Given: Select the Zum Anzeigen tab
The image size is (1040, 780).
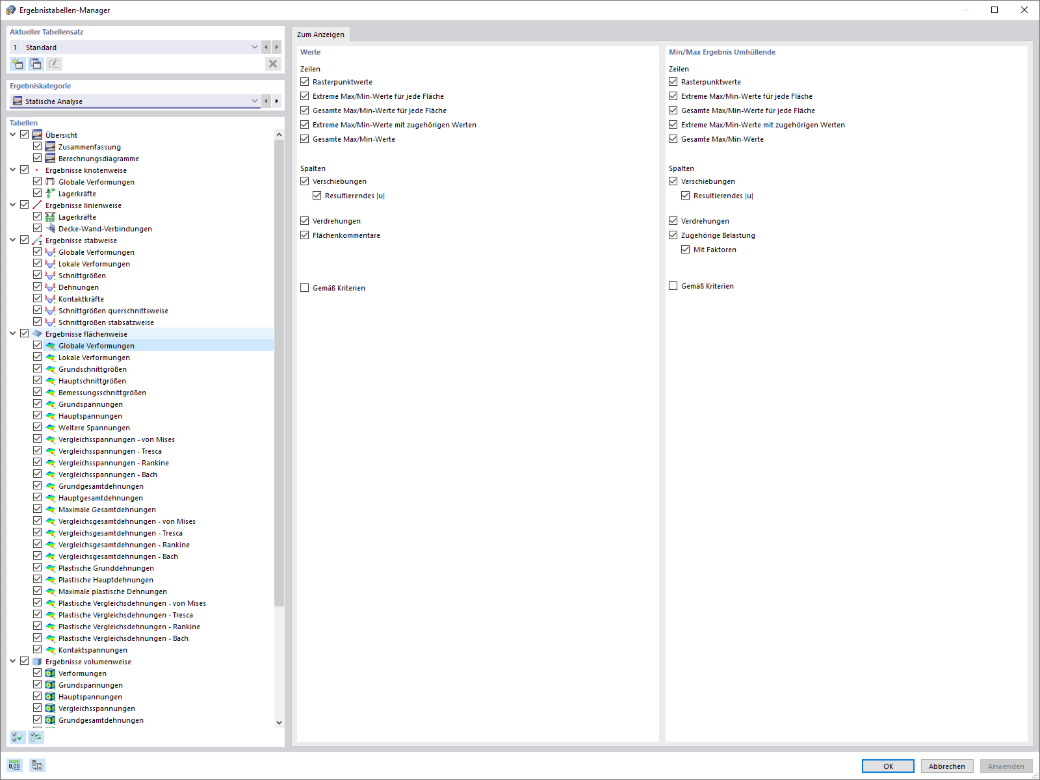Looking at the screenshot, I should 320,34.
